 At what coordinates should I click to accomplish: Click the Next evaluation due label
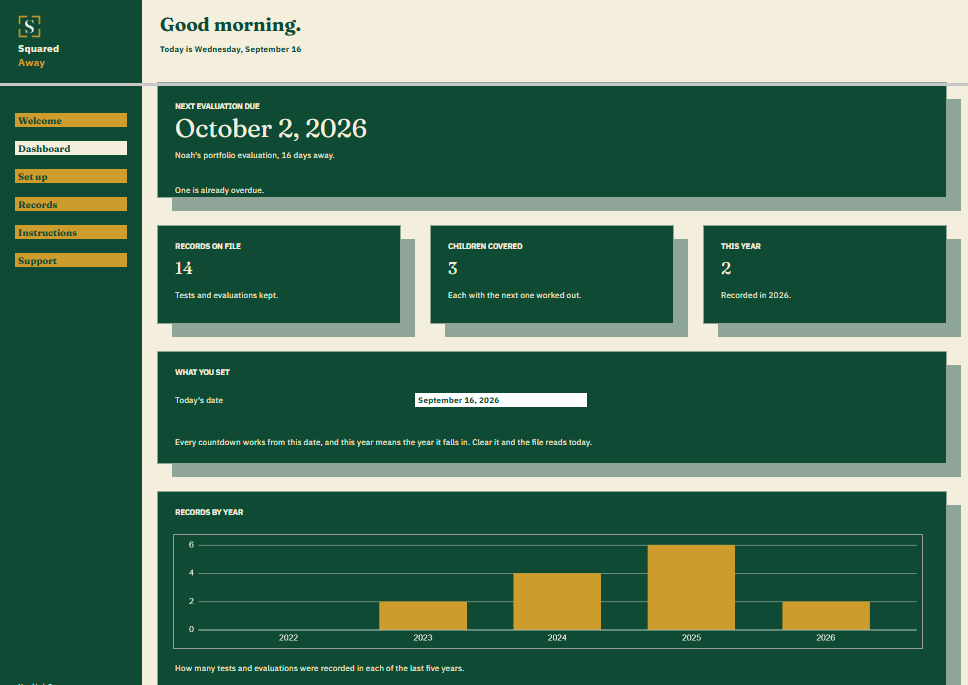tap(217, 106)
